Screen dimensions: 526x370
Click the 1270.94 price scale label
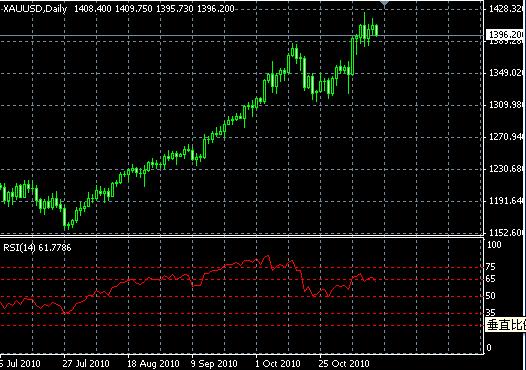(x=506, y=137)
